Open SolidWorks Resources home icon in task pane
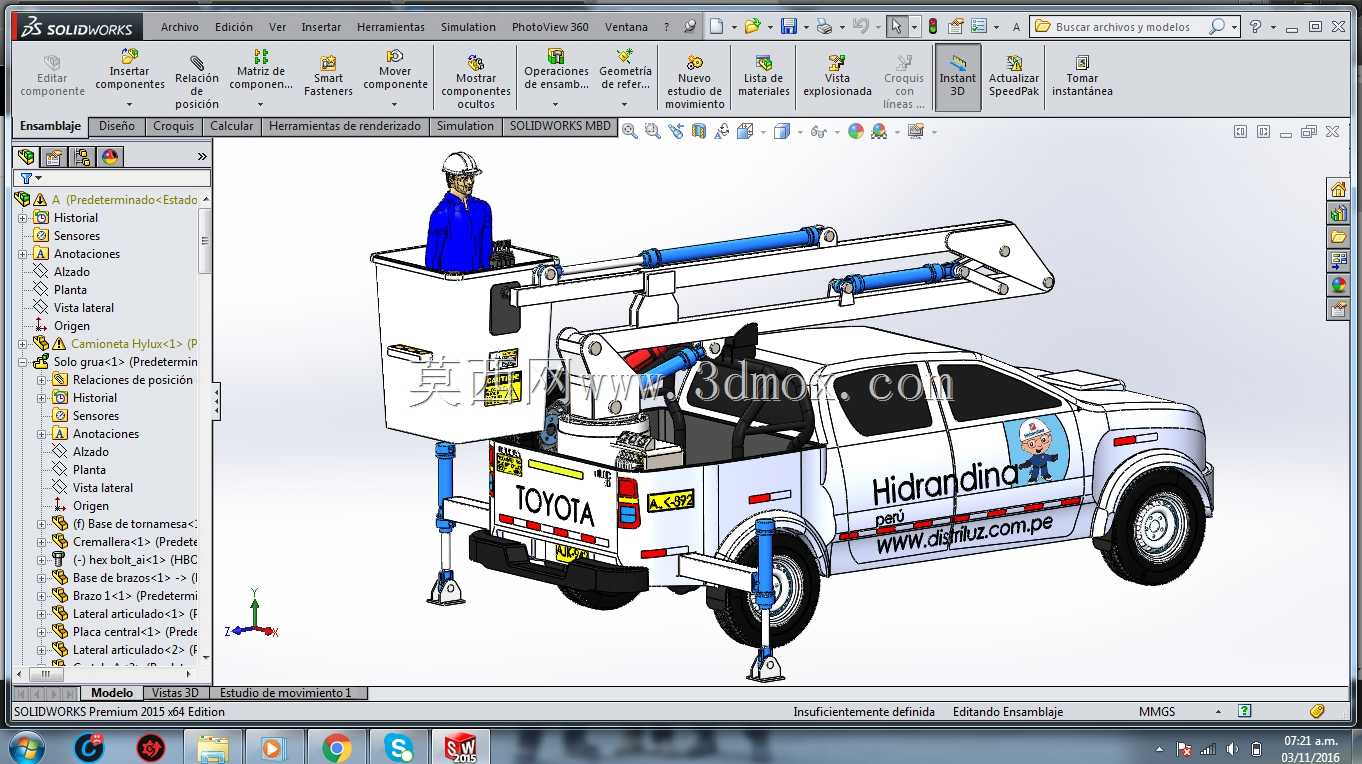Image resolution: width=1362 pixels, height=764 pixels. 1339,190
